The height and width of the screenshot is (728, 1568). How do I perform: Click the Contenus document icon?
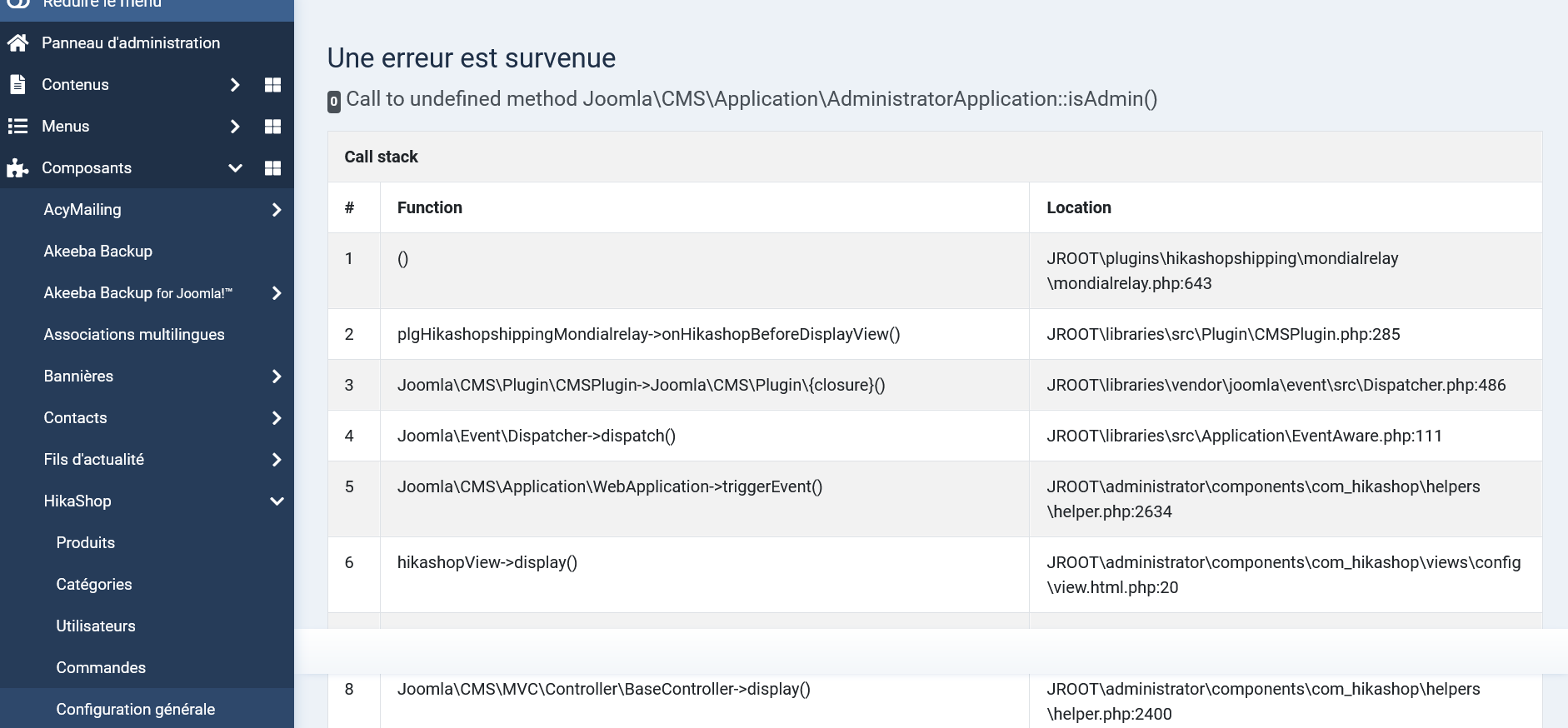(17, 84)
